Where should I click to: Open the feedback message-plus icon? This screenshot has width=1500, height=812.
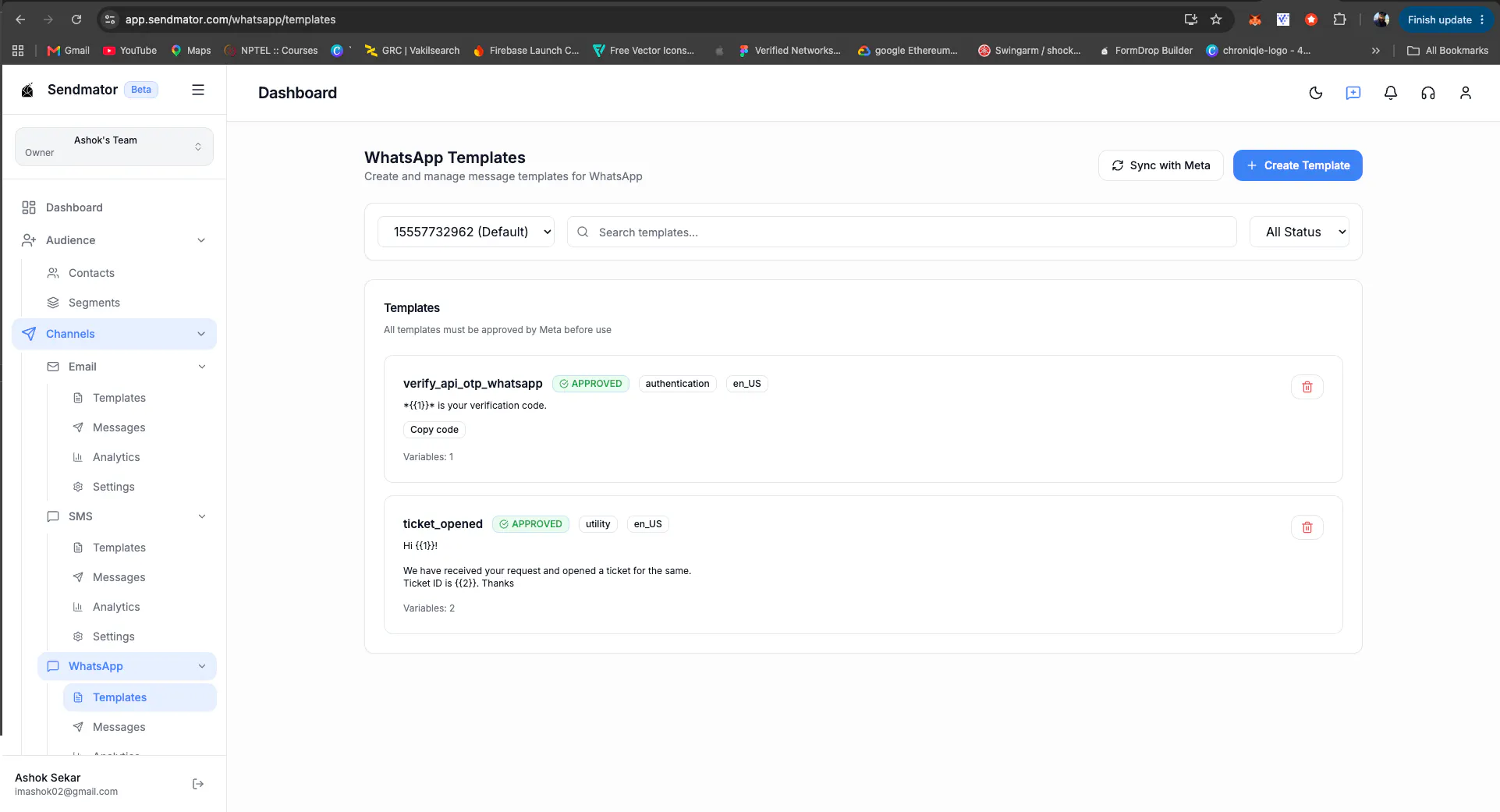pos(1353,93)
